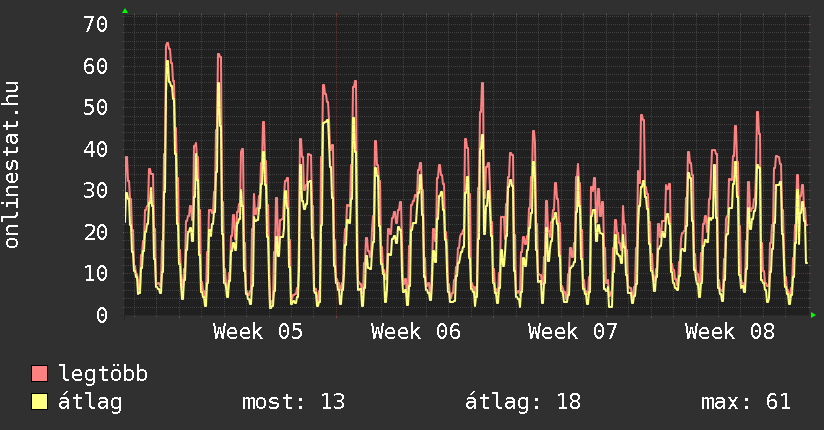This screenshot has height=430, width=824.
Task: Click the 10 label on y-axis
Action: tap(94, 273)
